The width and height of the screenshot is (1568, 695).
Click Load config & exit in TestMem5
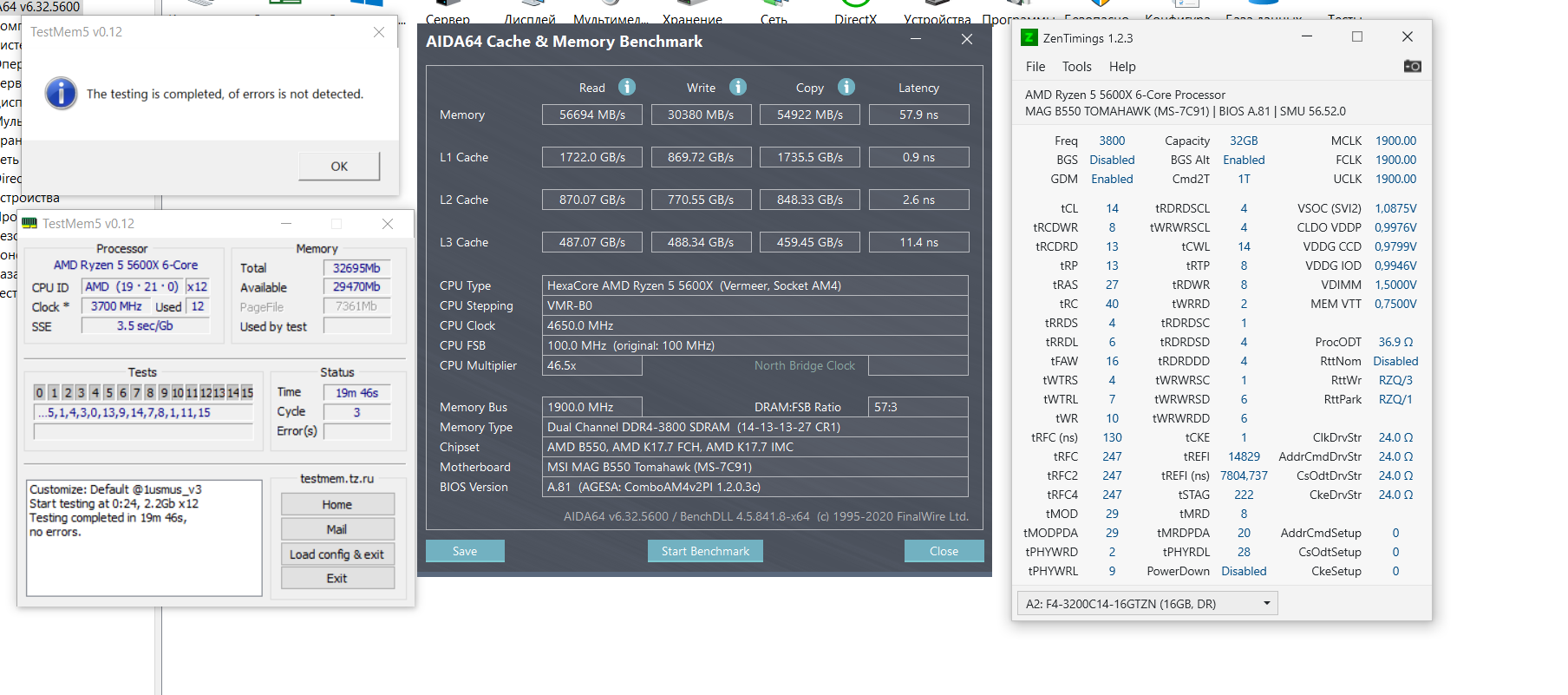[x=337, y=554]
